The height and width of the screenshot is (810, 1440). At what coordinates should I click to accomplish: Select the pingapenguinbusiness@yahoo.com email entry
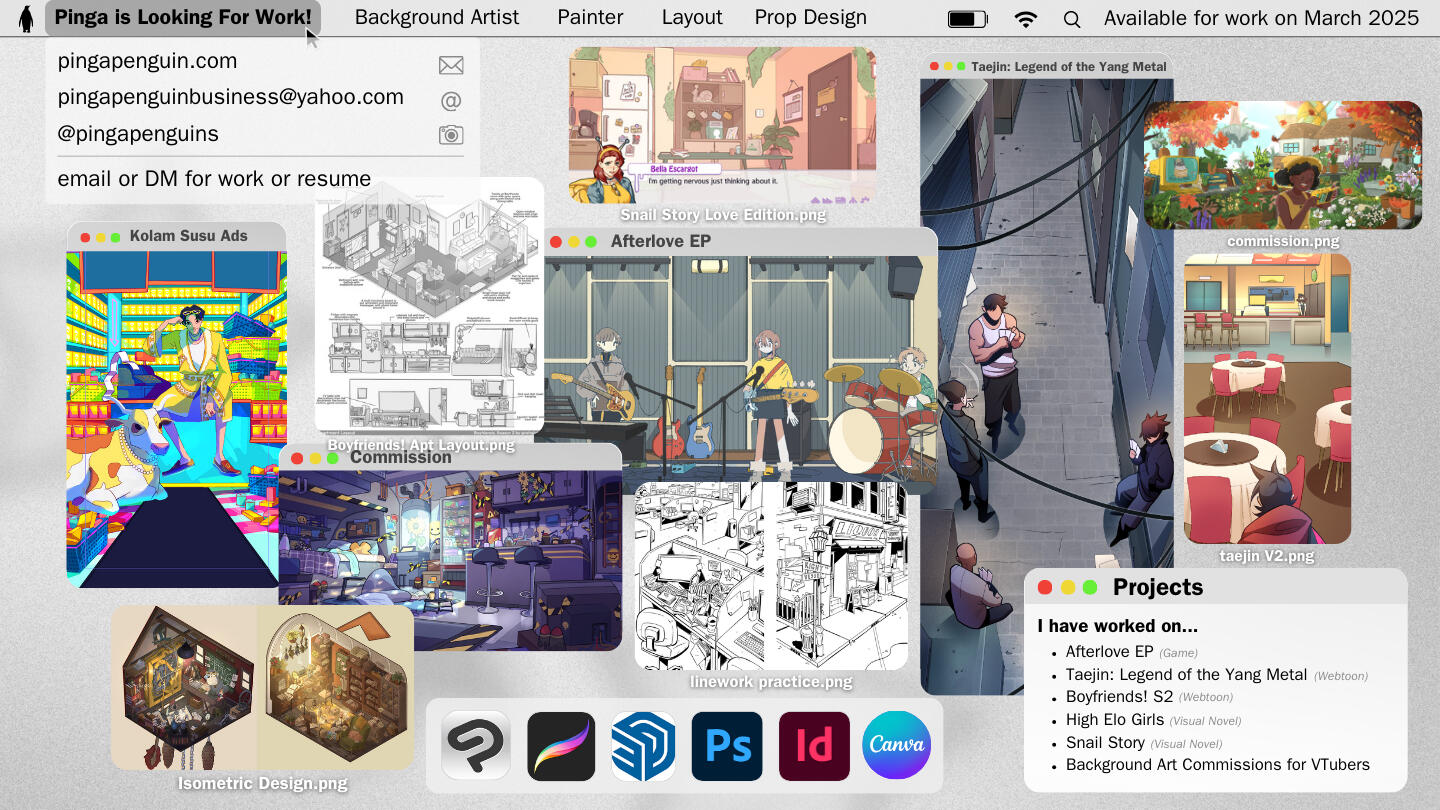click(231, 97)
